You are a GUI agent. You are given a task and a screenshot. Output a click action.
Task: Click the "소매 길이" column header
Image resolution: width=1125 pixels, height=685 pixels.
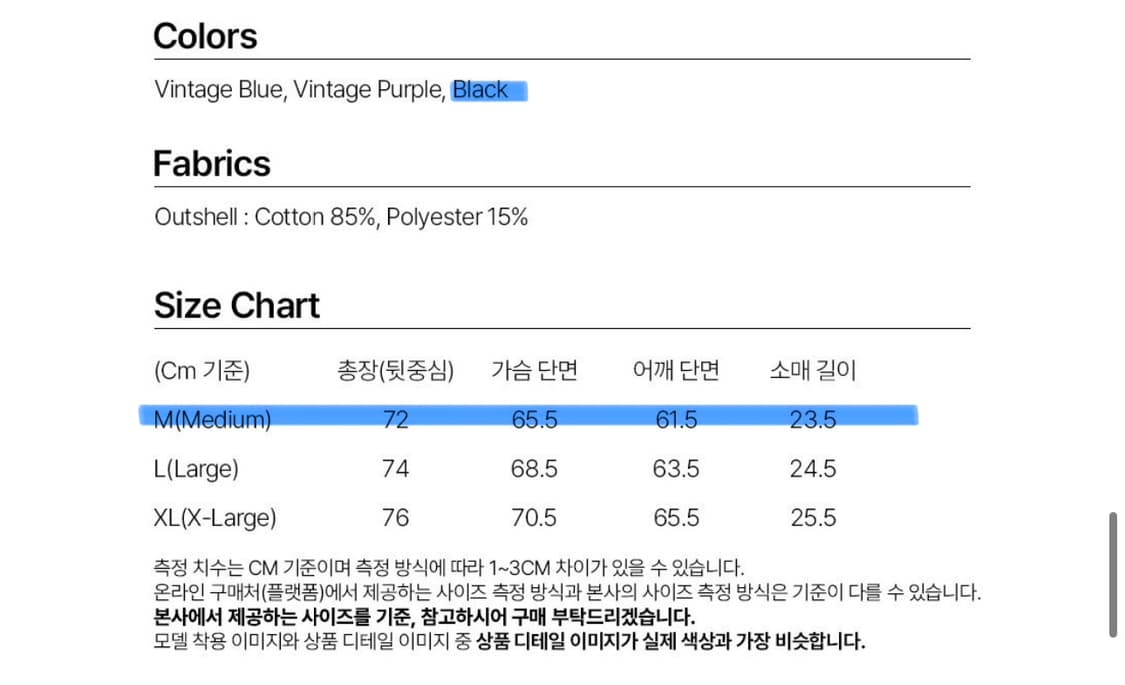[813, 371]
